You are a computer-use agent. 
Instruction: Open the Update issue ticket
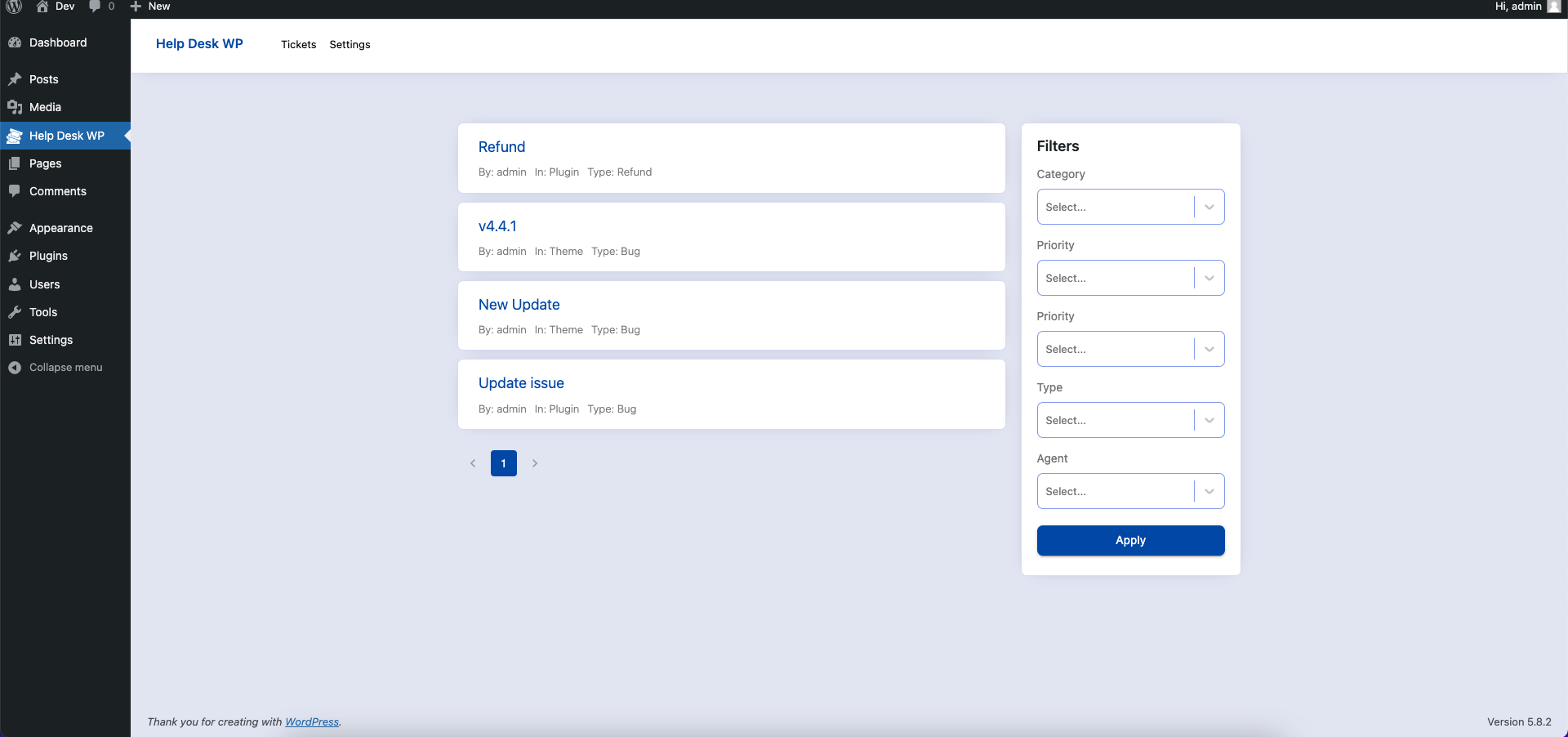521,383
